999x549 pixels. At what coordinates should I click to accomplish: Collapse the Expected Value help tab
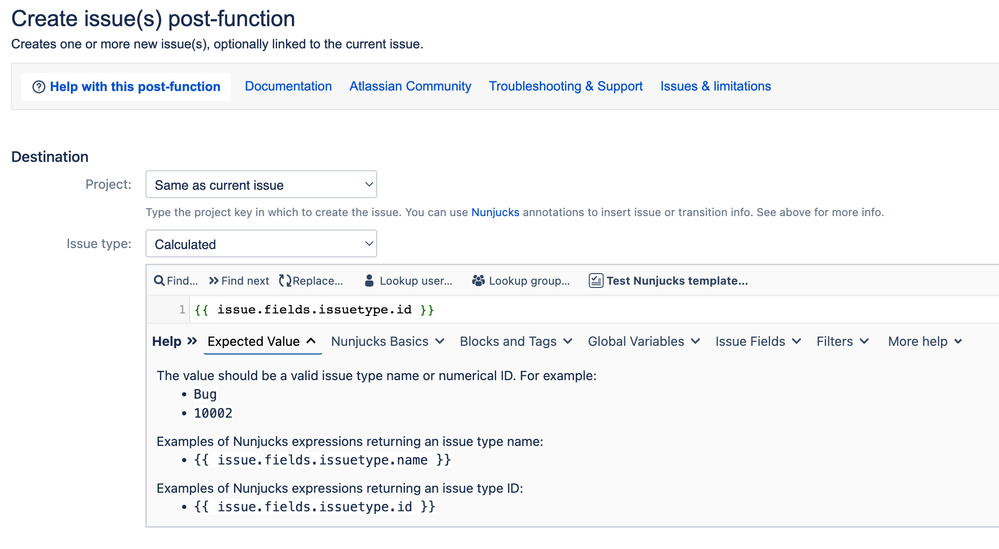point(262,341)
